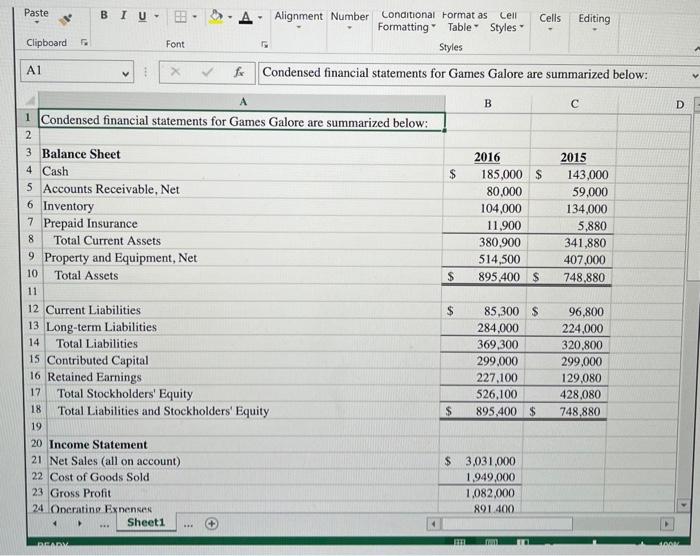Click the Format Painter brush icon
The height and width of the screenshot is (556, 700).
pos(66,20)
